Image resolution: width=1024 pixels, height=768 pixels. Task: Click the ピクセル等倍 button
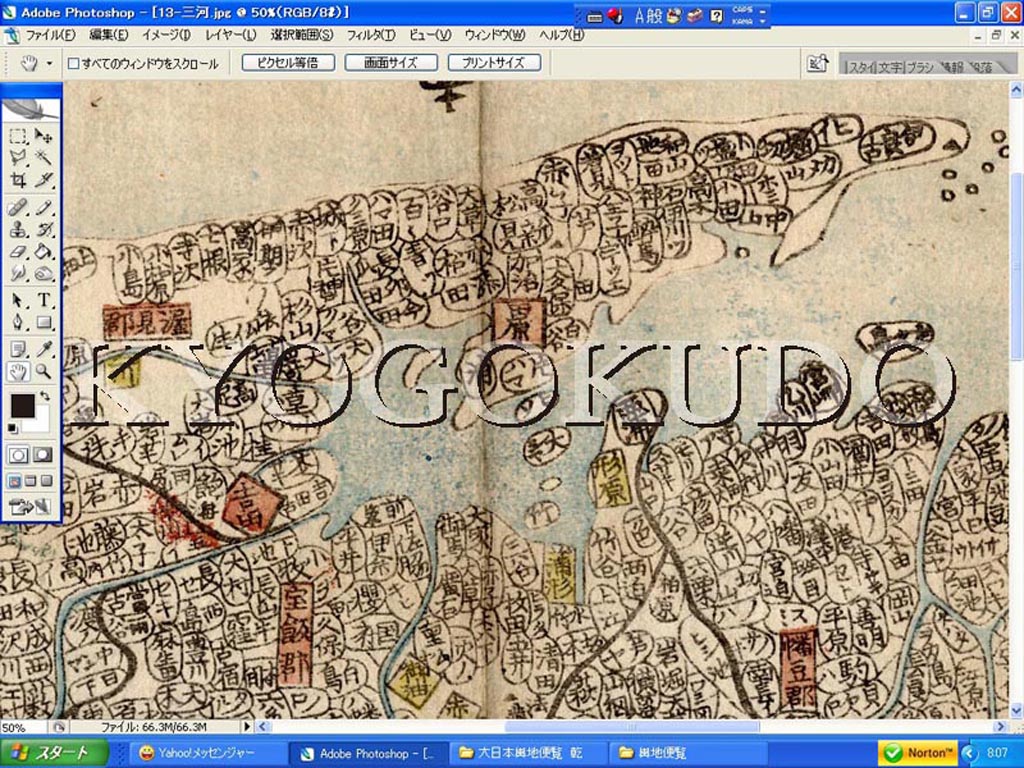point(288,63)
